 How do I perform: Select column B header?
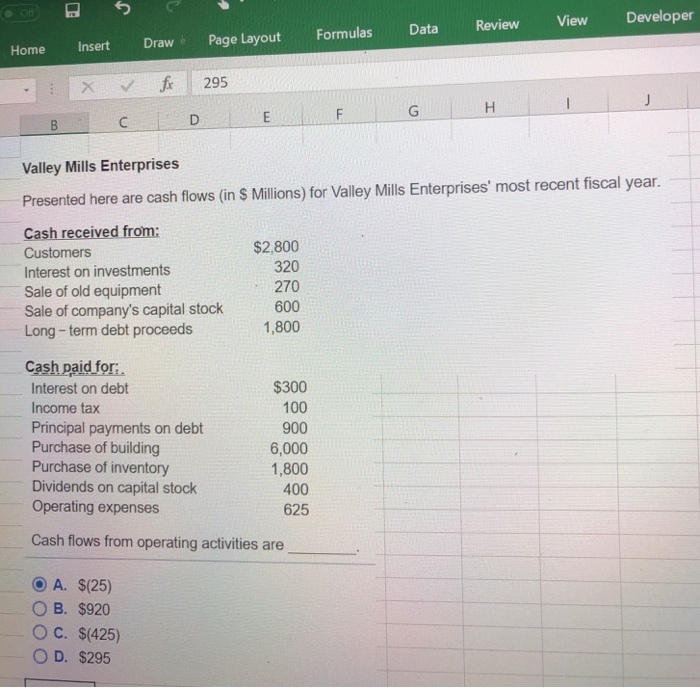(x=54, y=125)
